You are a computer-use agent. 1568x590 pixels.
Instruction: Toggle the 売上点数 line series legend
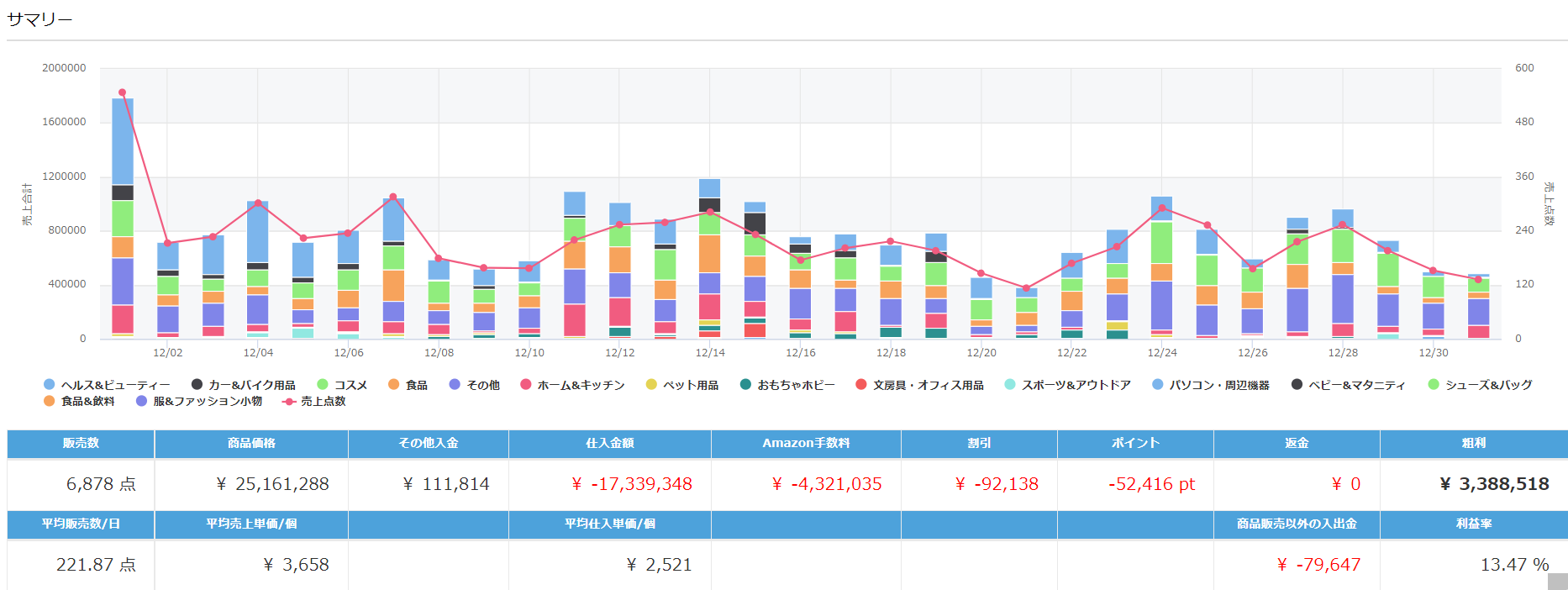coord(289,402)
